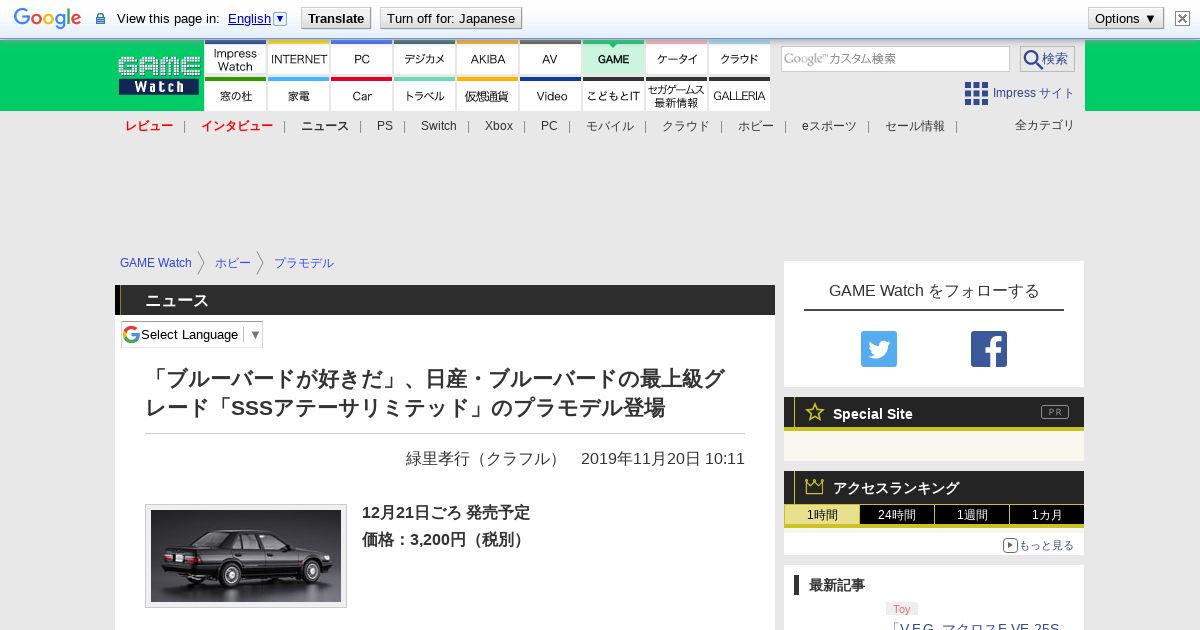This screenshot has height=630, width=1200.
Task: Turn off translation for Japanese
Action: pyautogui.click(x=451, y=18)
